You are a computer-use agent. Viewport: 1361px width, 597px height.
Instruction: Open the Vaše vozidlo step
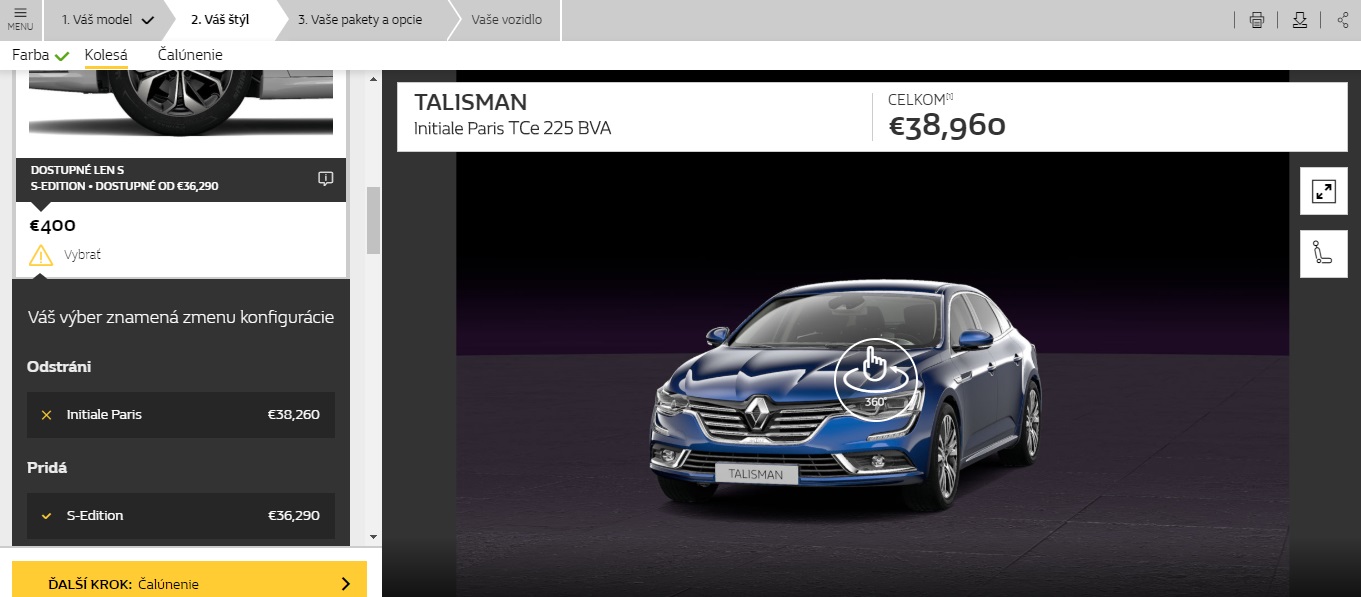(507, 20)
